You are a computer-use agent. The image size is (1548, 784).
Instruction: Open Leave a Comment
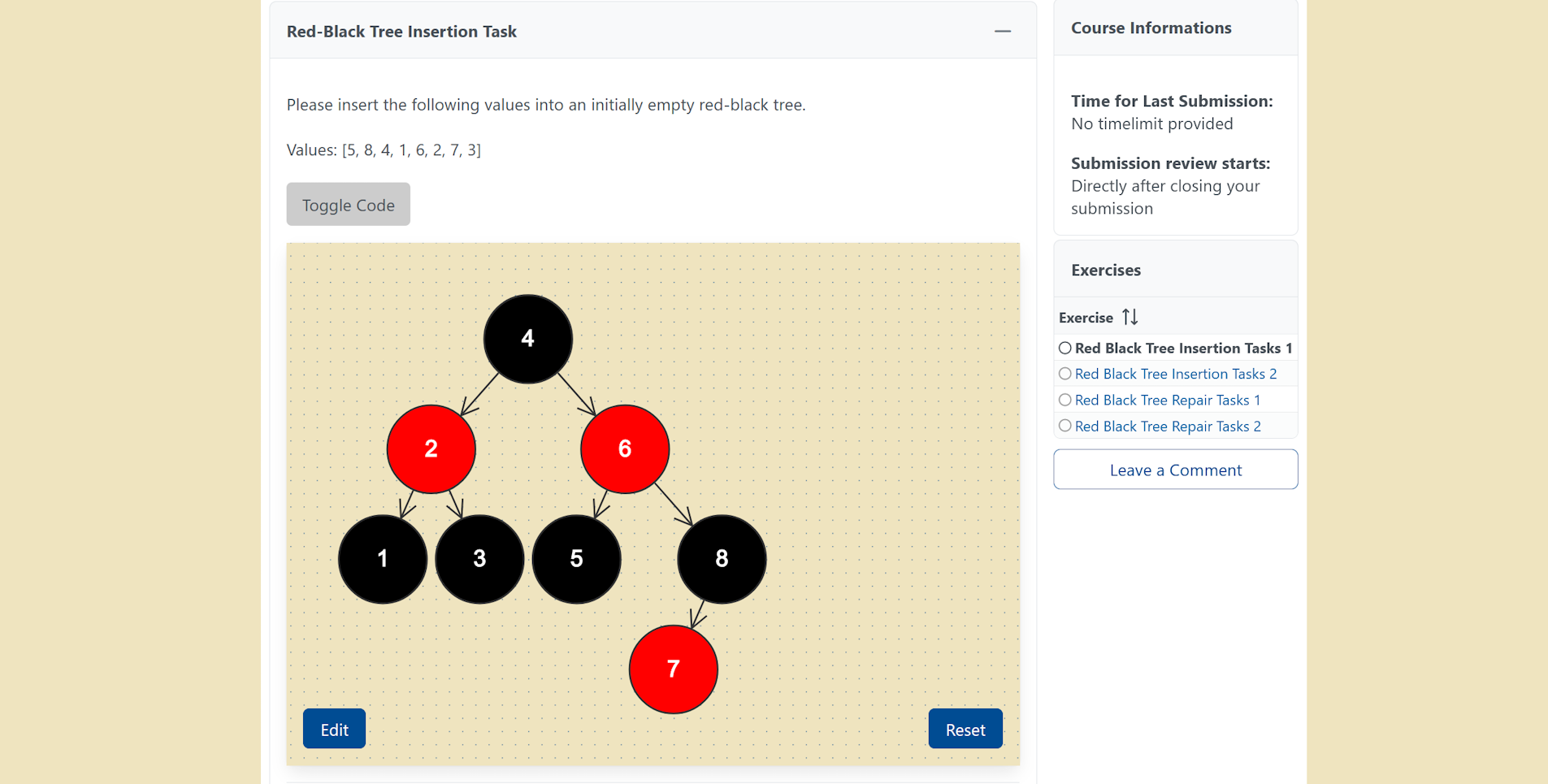1175,470
